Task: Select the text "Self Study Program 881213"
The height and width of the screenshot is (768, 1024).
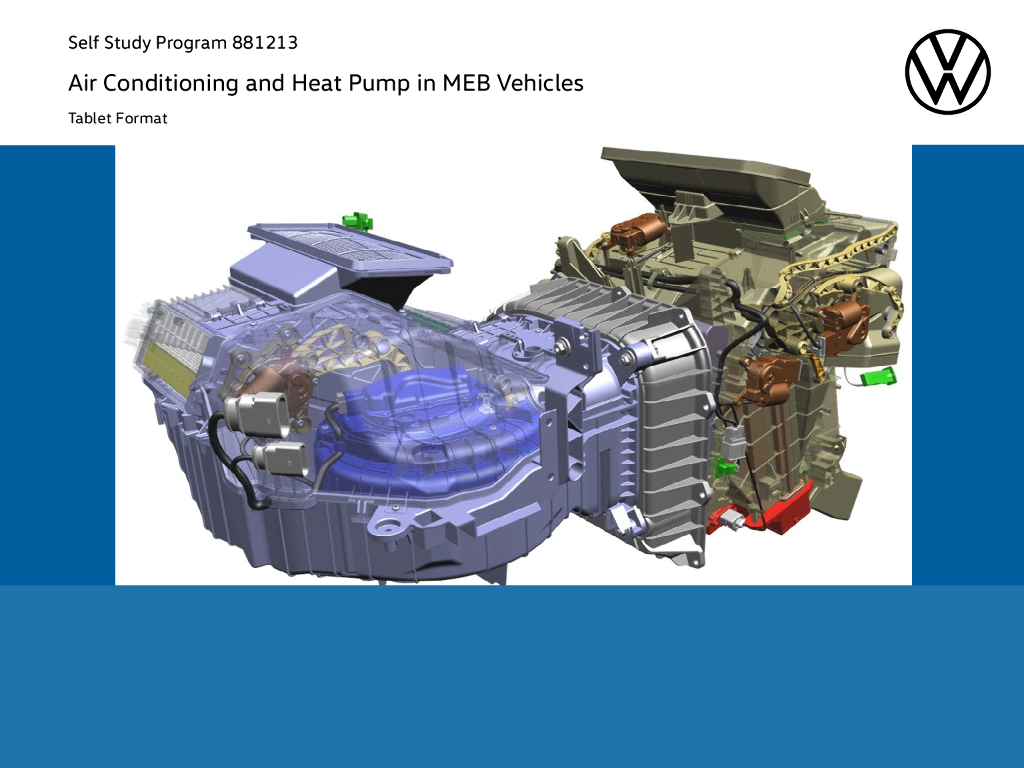Action: [x=183, y=43]
